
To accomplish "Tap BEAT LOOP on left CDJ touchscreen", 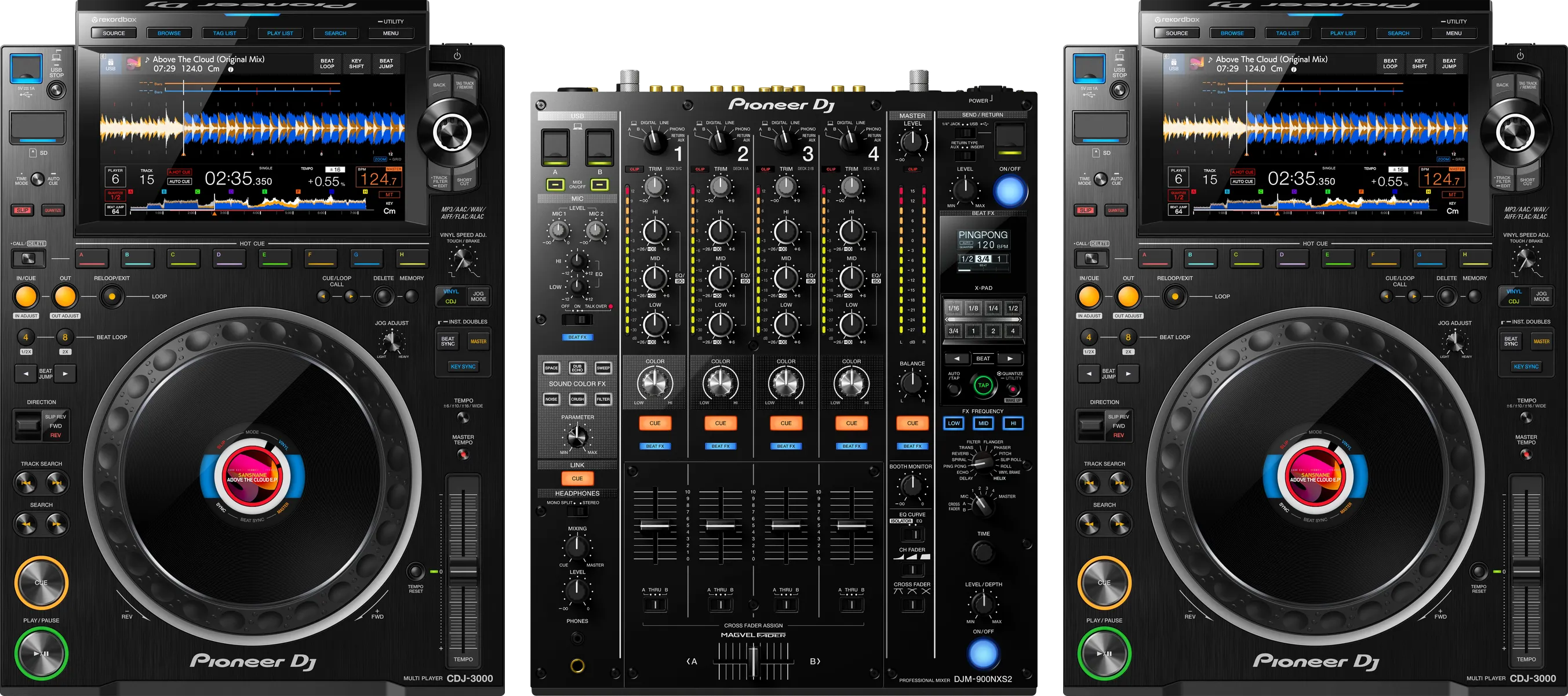I will click(x=327, y=63).
